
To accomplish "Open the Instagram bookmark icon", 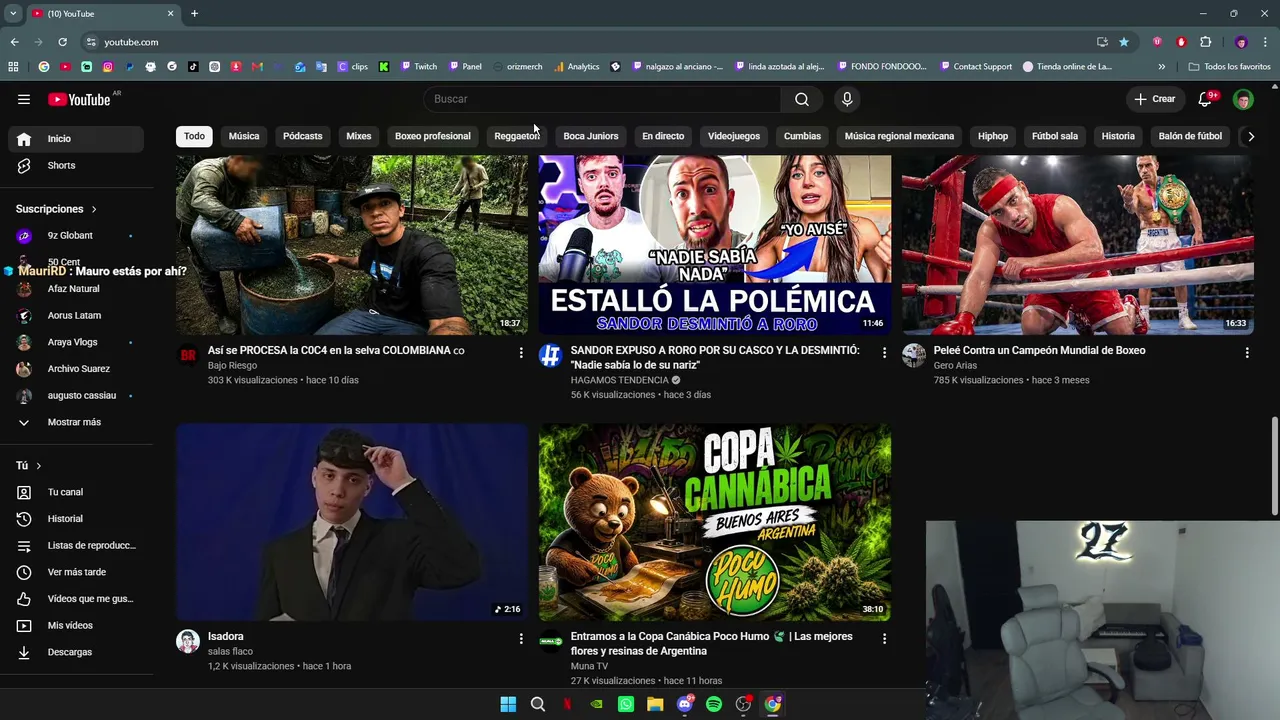I will [x=108, y=67].
